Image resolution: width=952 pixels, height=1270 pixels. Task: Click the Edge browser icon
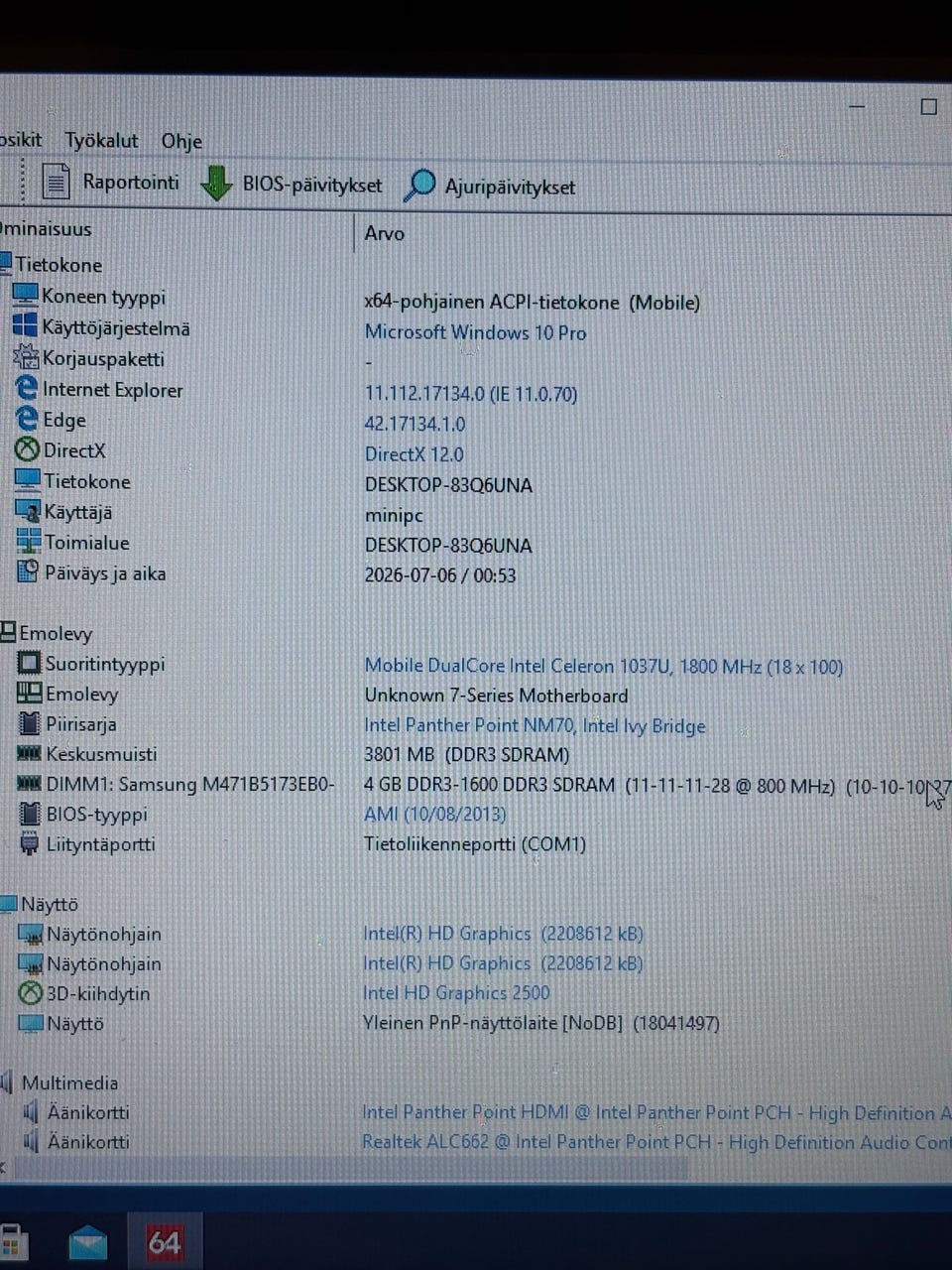27,420
